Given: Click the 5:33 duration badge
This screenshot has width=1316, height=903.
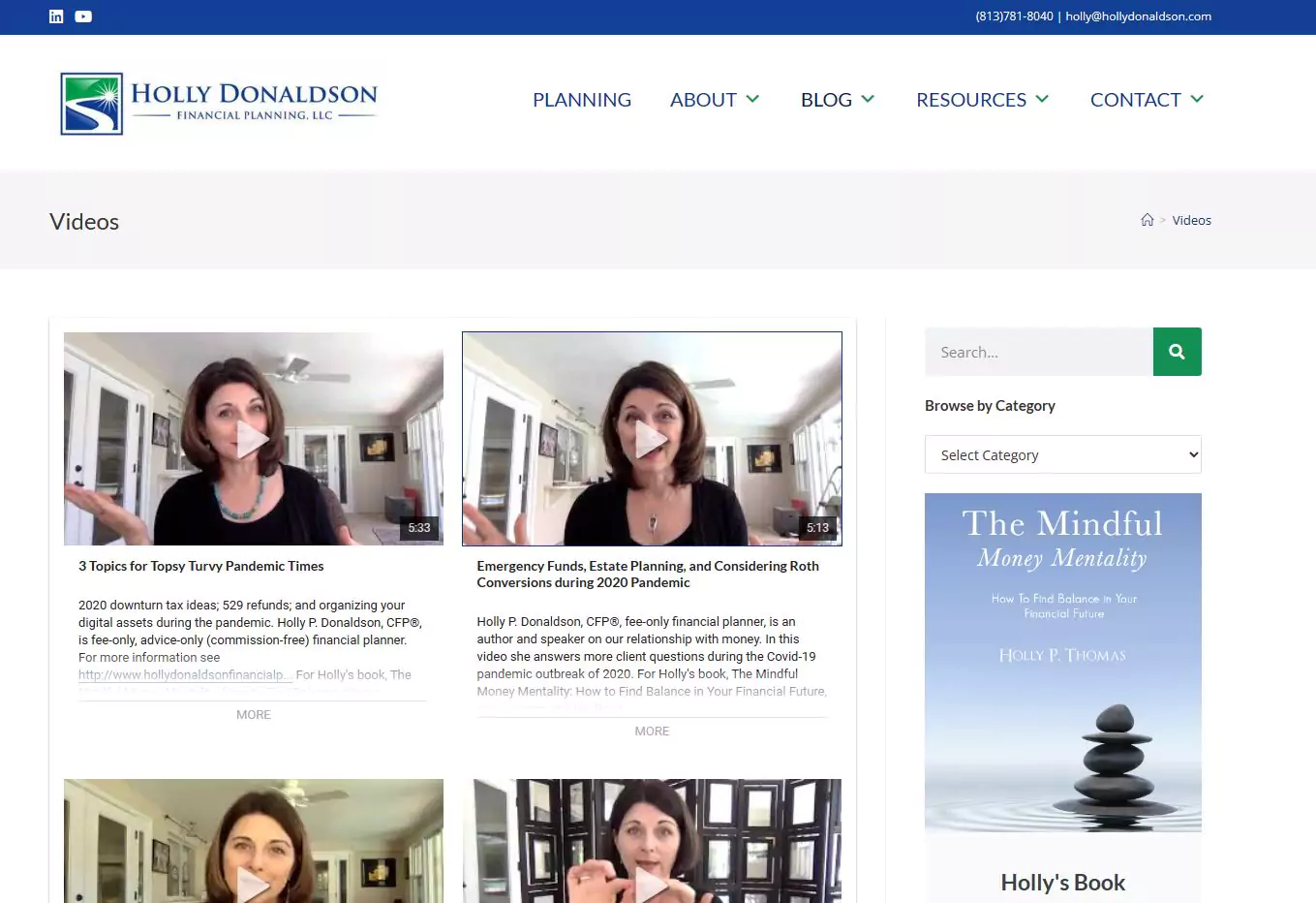Looking at the screenshot, I should pyautogui.click(x=419, y=528).
